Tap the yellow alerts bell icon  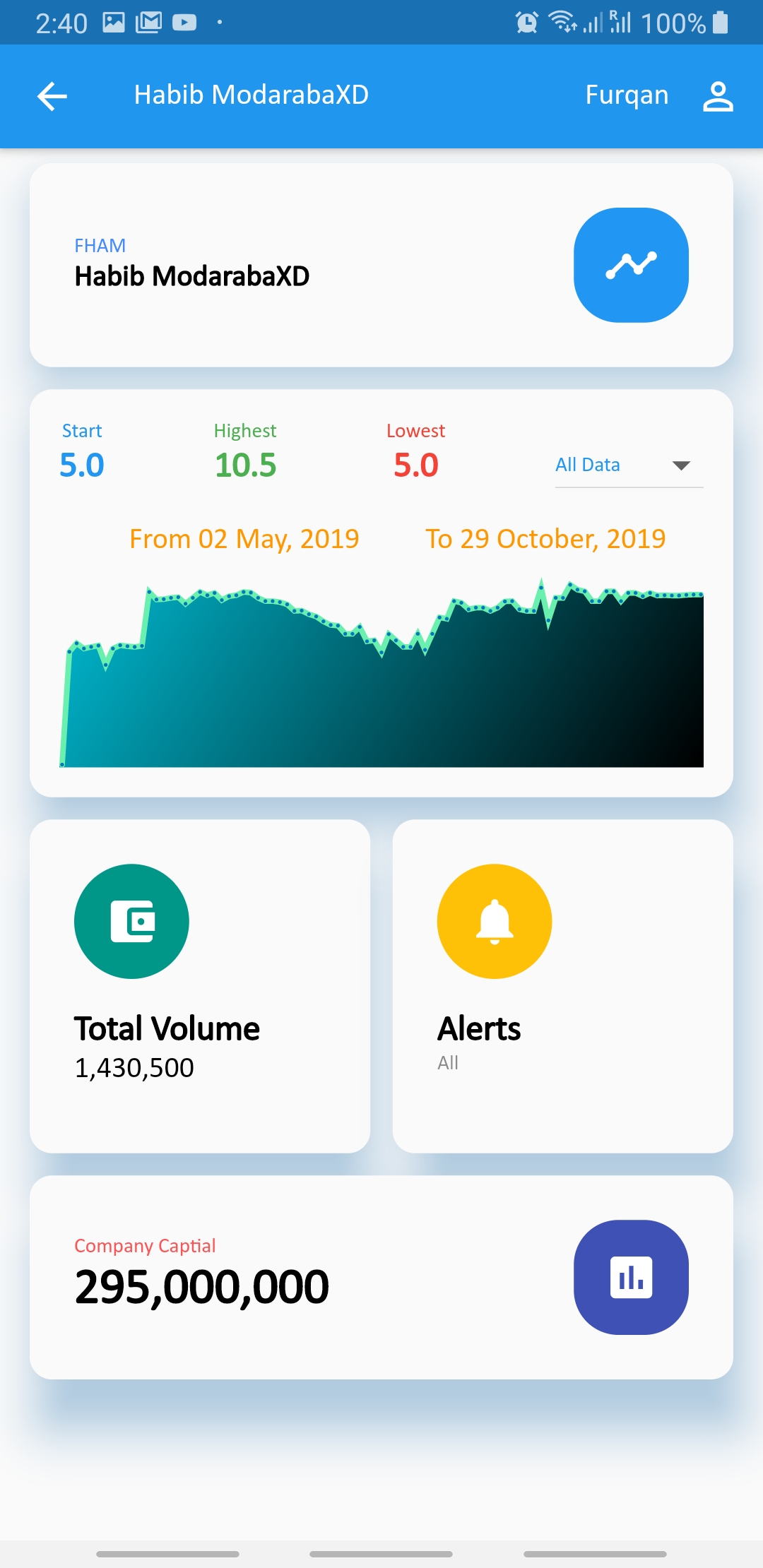click(x=495, y=921)
